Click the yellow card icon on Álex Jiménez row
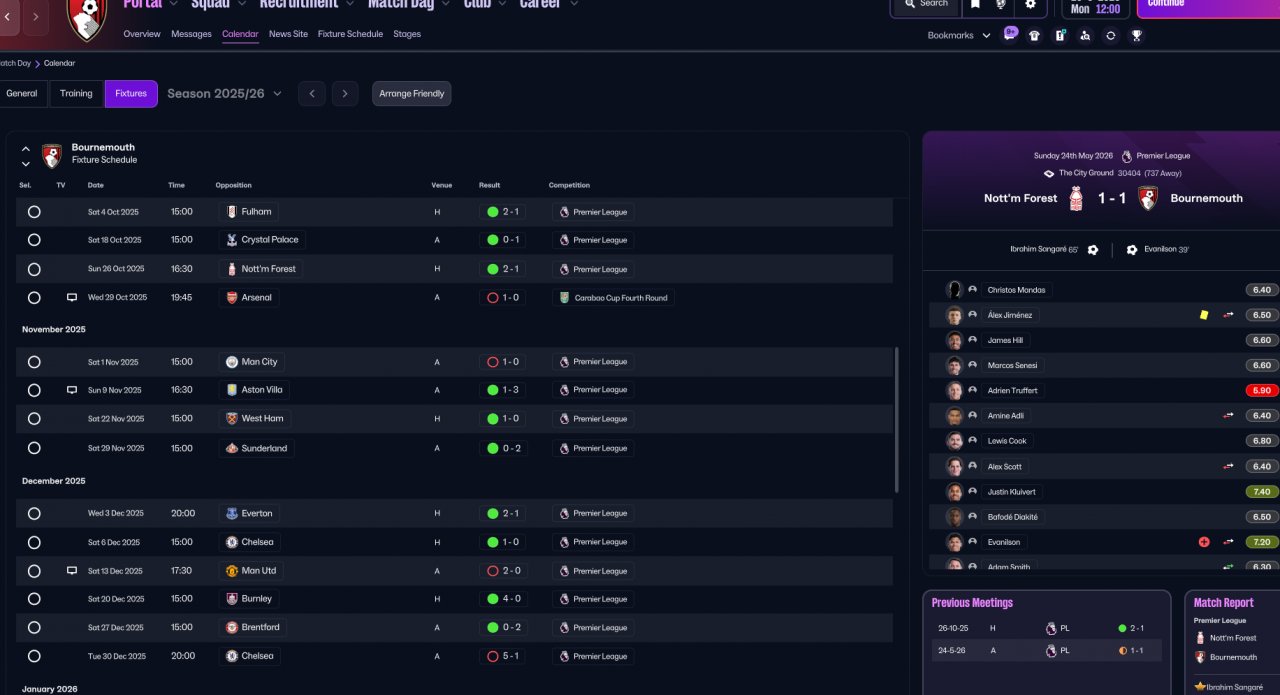Screen dimensions: 1280x695 pyautogui.click(x=1204, y=315)
